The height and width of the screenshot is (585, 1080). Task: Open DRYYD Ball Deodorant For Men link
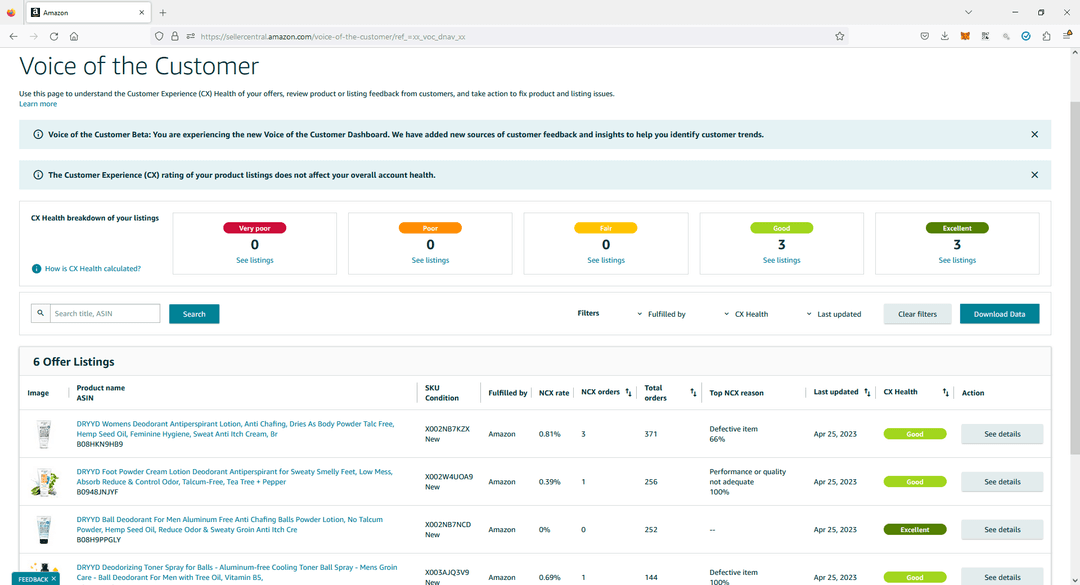coord(229,524)
